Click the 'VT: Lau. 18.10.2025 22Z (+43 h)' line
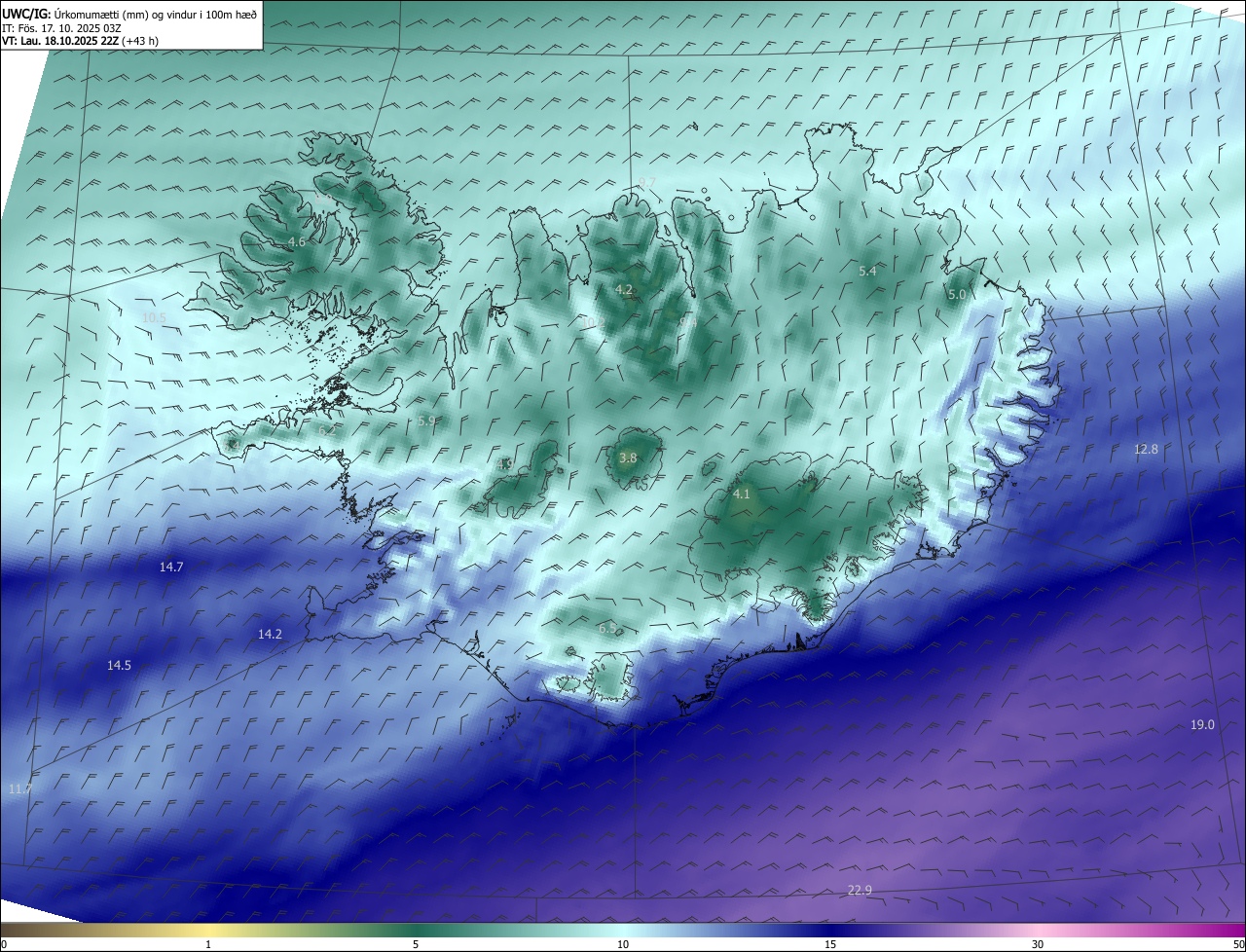 pyautogui.click(x=81, y=41)
